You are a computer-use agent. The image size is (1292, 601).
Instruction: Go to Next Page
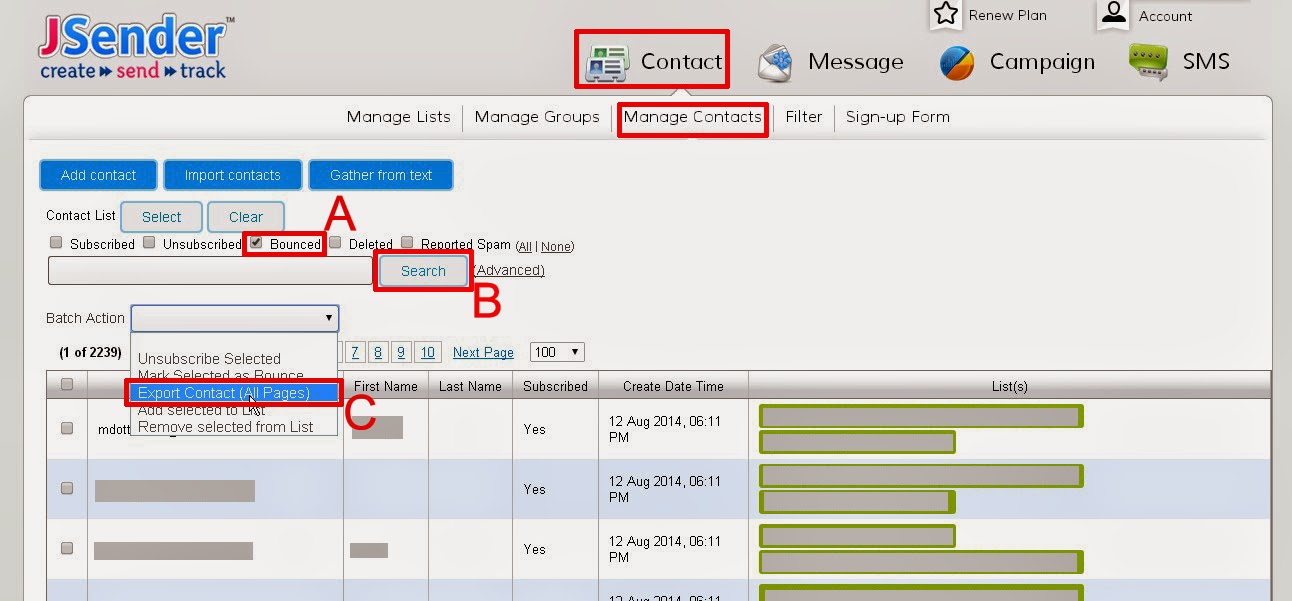[x=483, y=353]
